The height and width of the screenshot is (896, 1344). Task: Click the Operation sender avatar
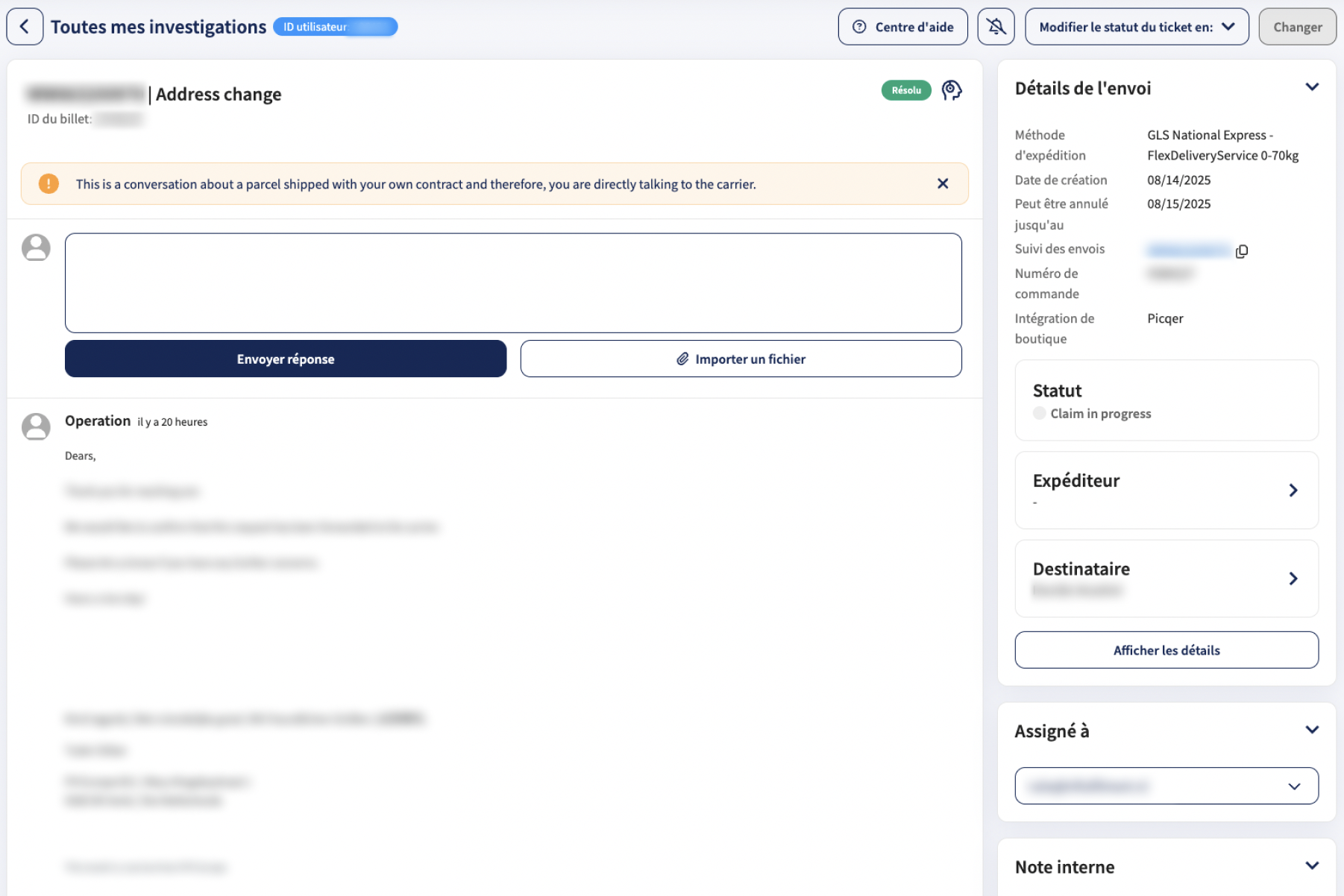36,426
